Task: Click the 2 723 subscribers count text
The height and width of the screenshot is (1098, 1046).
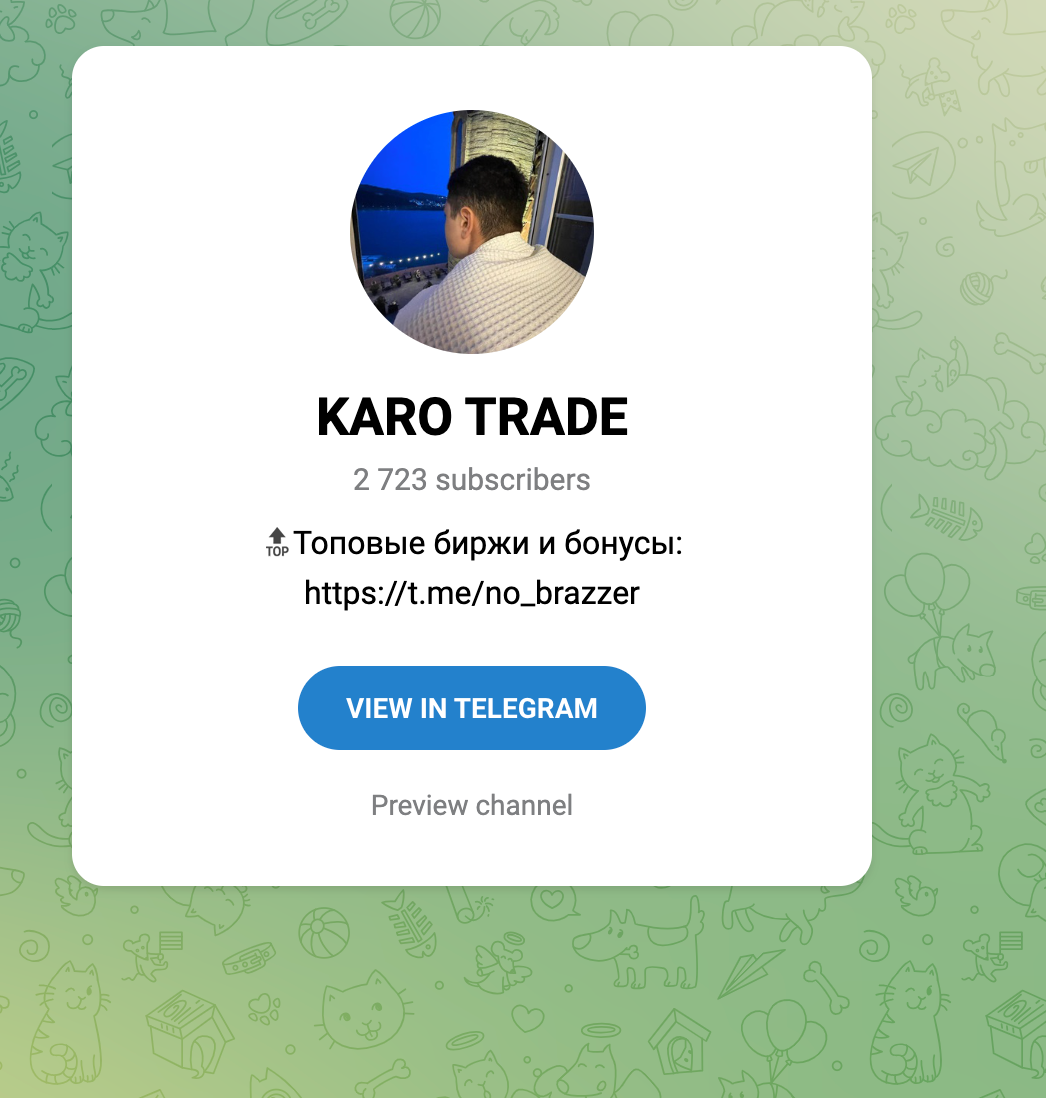Action: click(472, 480)
